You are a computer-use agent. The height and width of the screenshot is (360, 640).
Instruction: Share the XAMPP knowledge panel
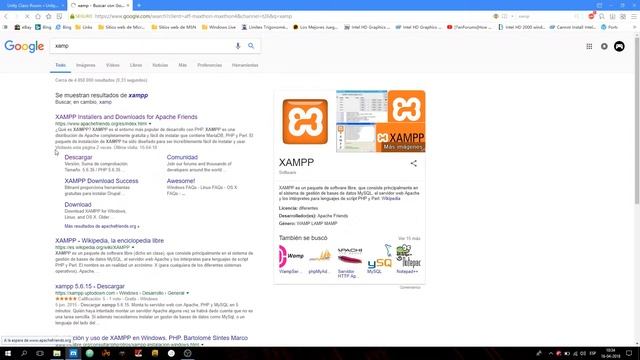click(x=413, y=163)
